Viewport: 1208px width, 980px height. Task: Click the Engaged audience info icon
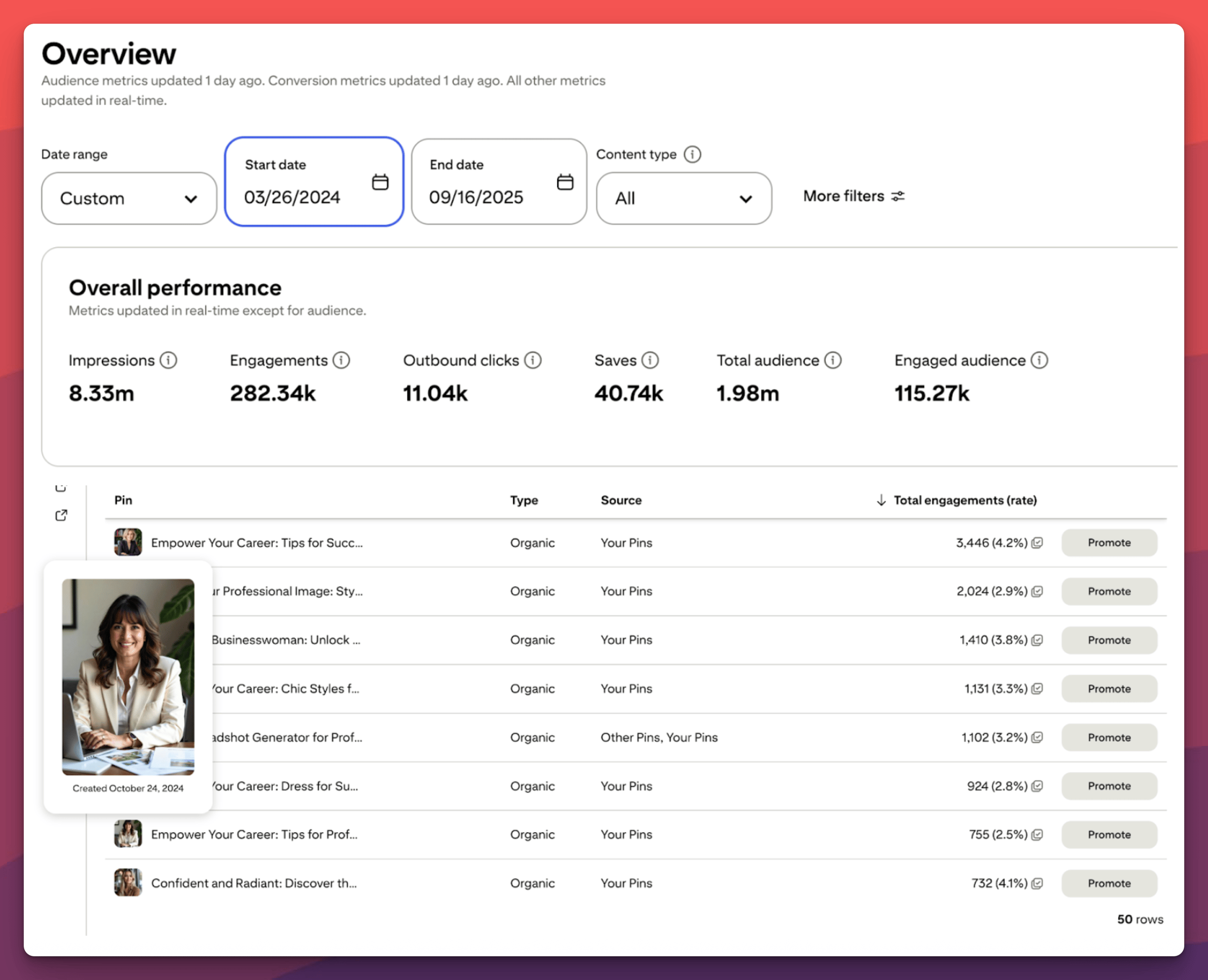1039,360
